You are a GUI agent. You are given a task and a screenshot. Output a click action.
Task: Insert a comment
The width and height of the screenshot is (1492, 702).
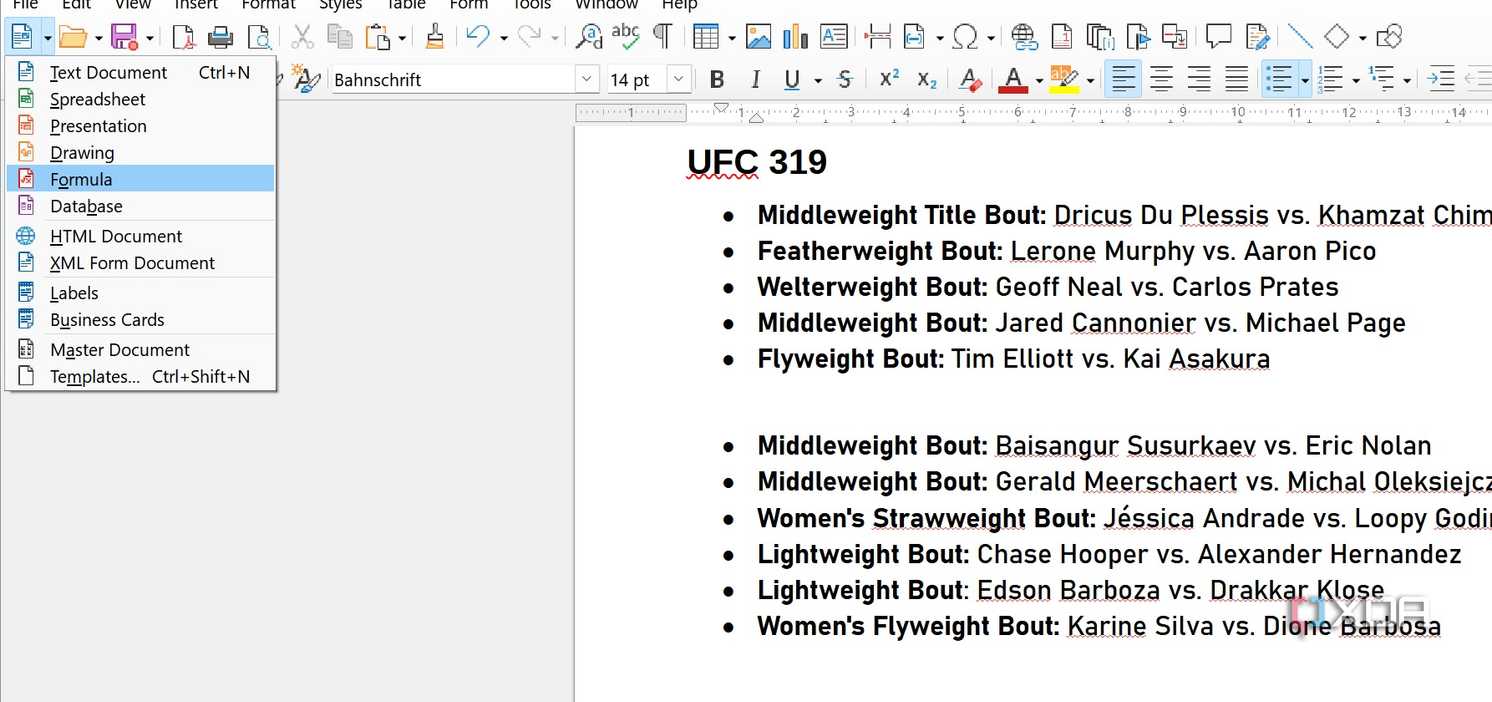coord(1218,38)
